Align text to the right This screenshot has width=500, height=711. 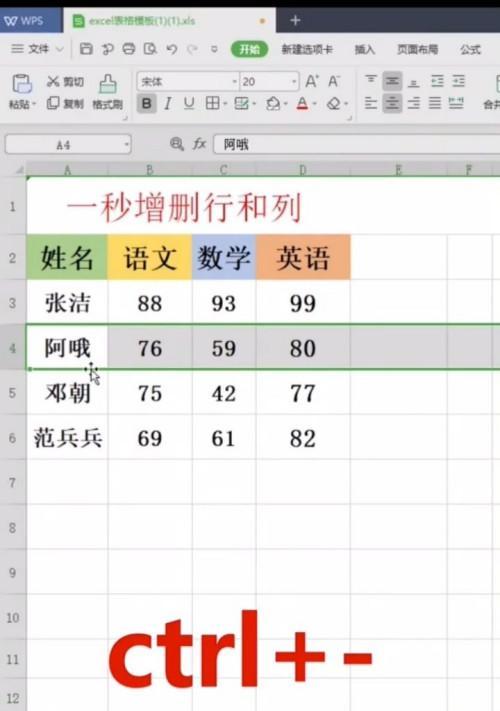coord(413,104)
